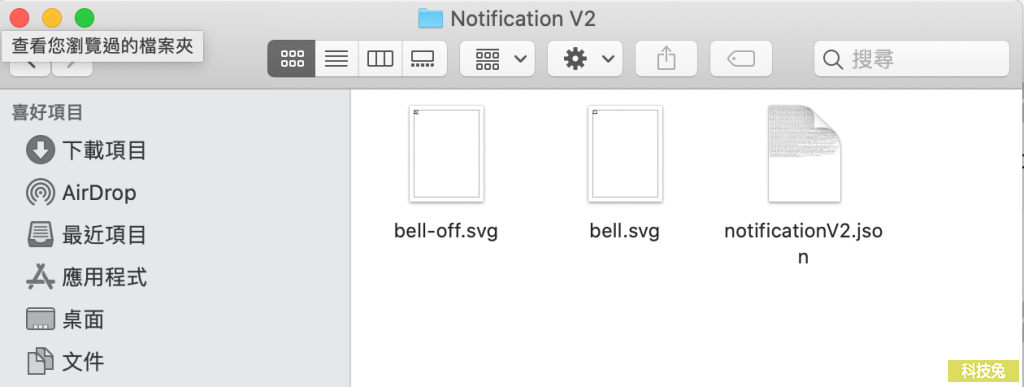The height and width of the screenshot is (387, 1024).
Task: Click the 喜好項目 sidebar section header
Action: click(48, 113)
